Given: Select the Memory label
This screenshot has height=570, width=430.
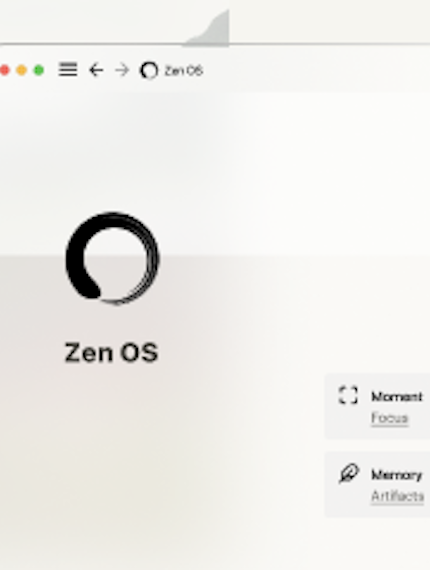Looking at the screenshot, I should pos(396,475).
